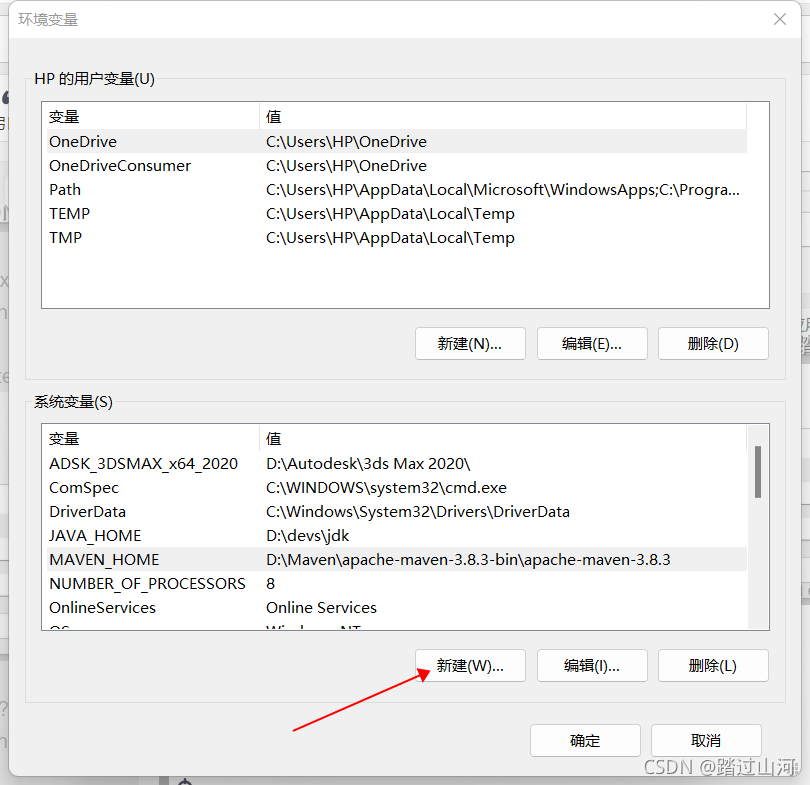Select the ComSpec system variable
Screen dimensions: 810x785
point(397,488)
